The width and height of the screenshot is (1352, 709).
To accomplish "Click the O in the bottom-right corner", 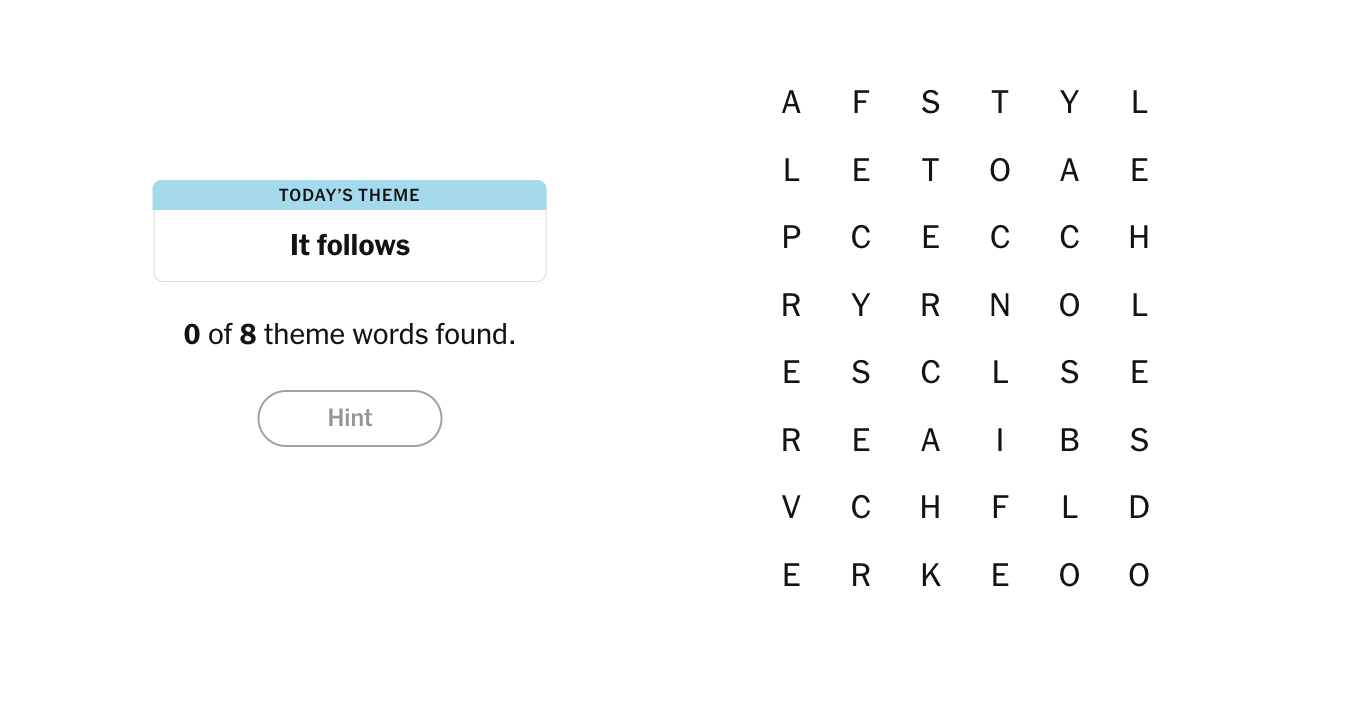I will point(1139,575).
